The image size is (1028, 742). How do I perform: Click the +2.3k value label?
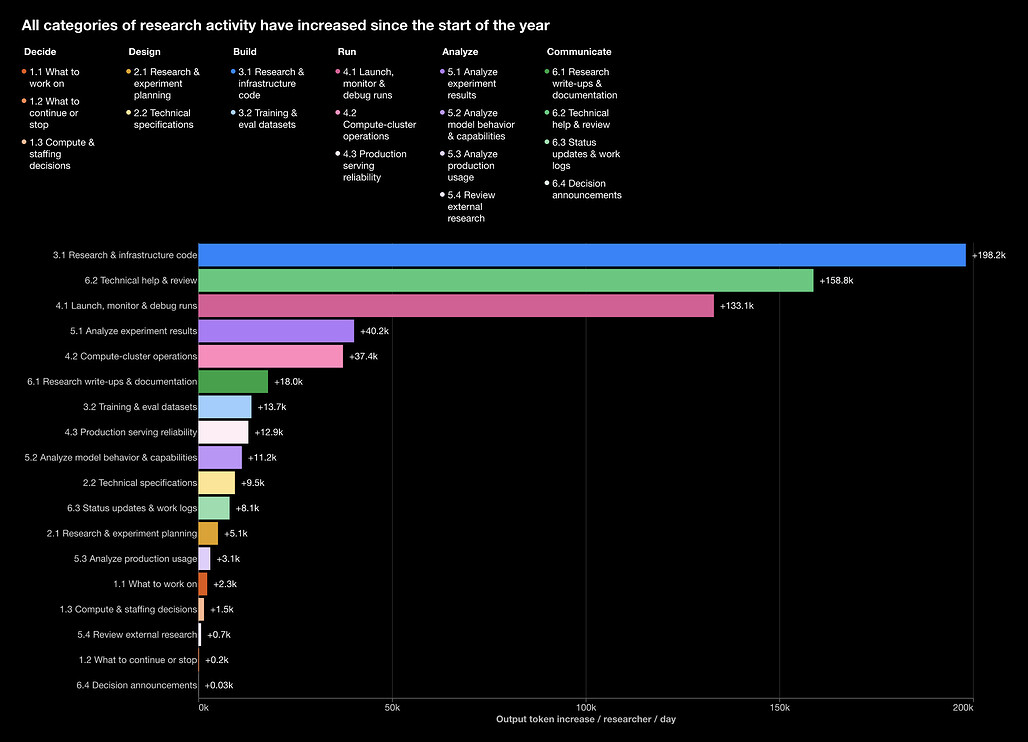pyautogui.click(x=225, y=584)
